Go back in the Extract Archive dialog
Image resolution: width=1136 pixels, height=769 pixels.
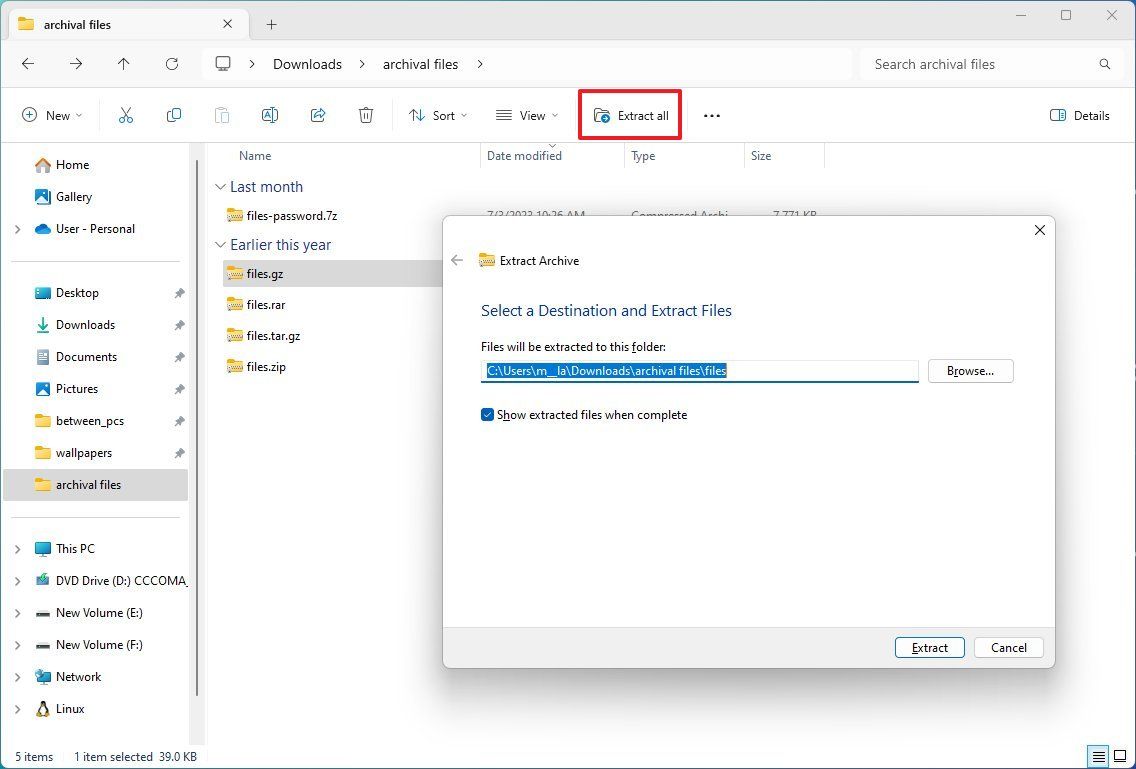457,259
